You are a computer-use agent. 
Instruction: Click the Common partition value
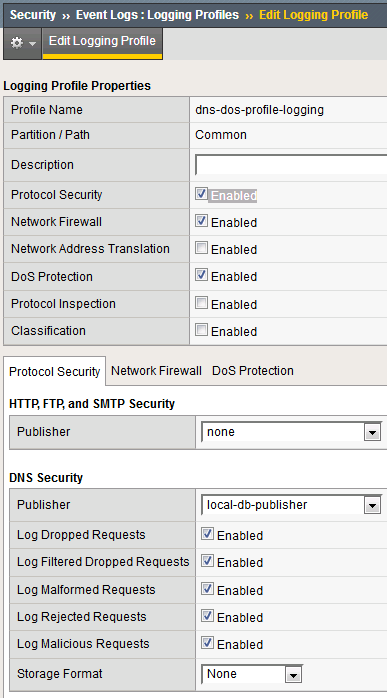pos(221,135)
